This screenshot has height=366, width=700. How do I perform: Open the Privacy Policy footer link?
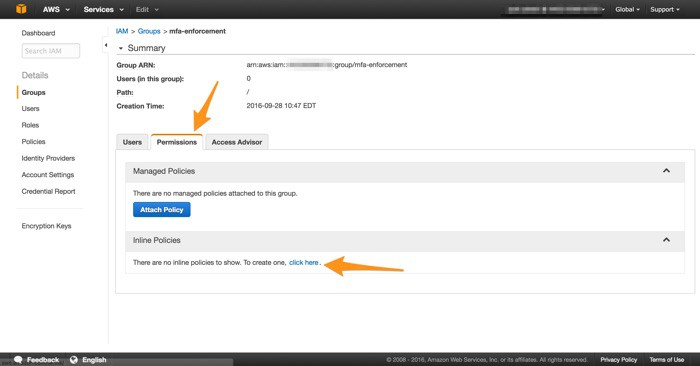pos(618,360)
